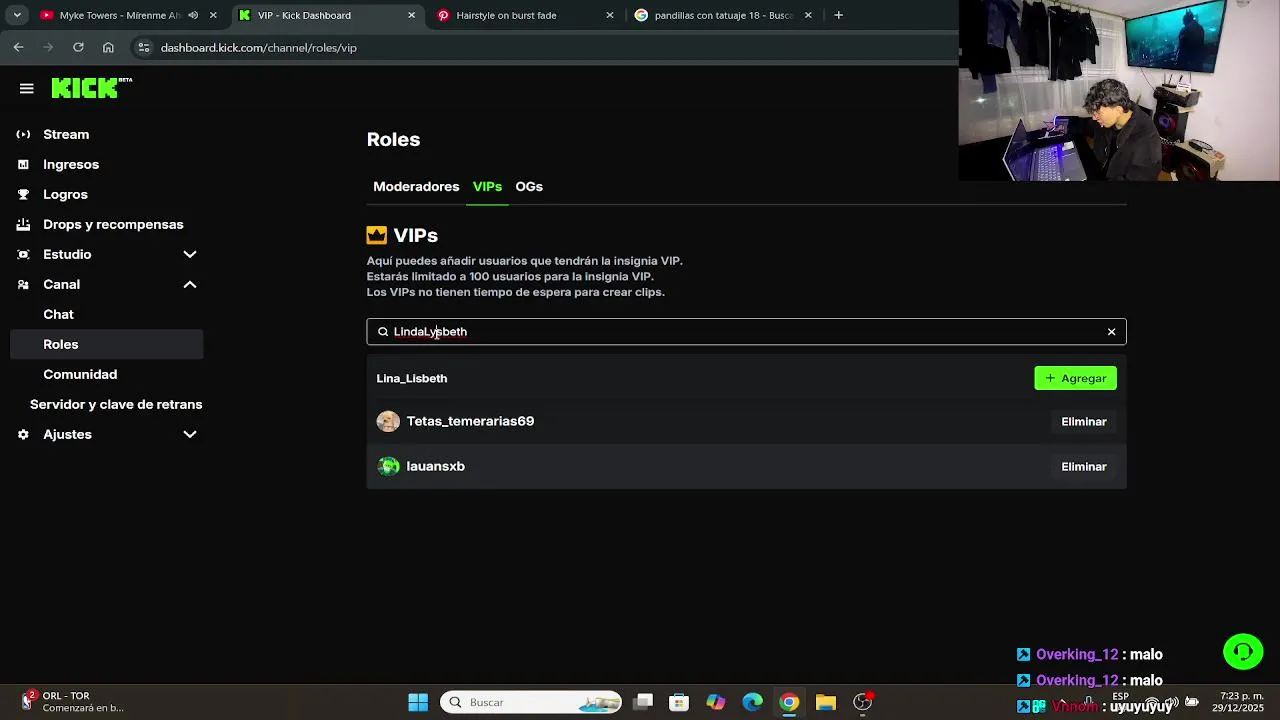Add Lina_Lisbeth with the Agregar button
Screen dimensions: 1280x720
1075,378
